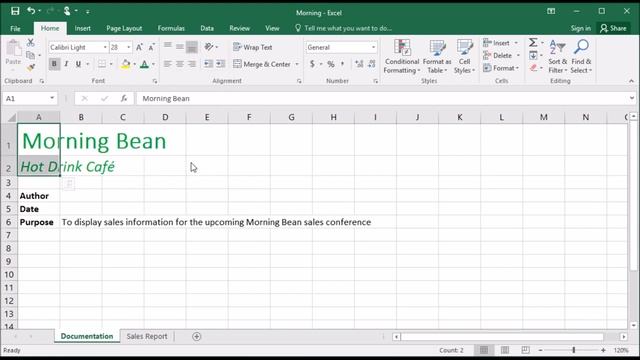Switch to the Review tab

tap(240, 28)
